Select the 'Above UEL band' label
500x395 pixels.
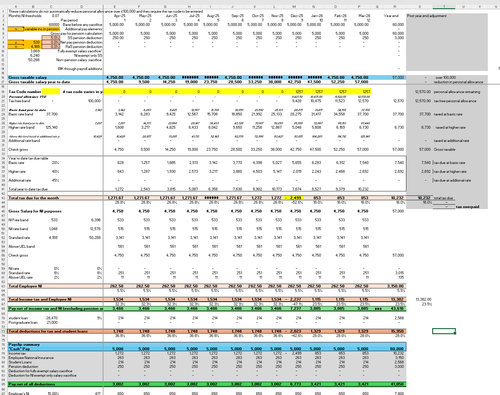point(22,246)
